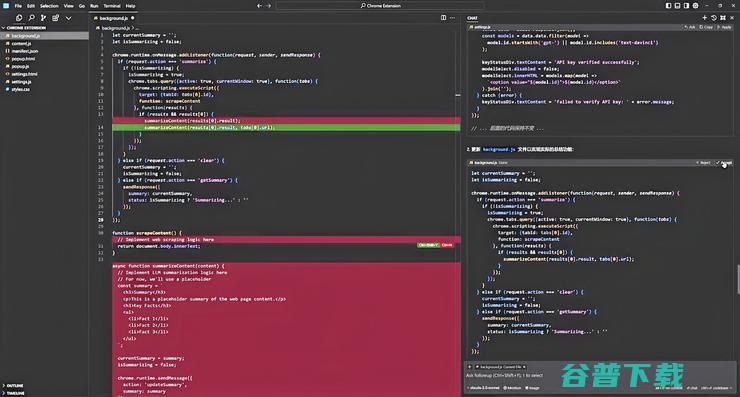Open editor more actions ellipsis

coord(453,18)
